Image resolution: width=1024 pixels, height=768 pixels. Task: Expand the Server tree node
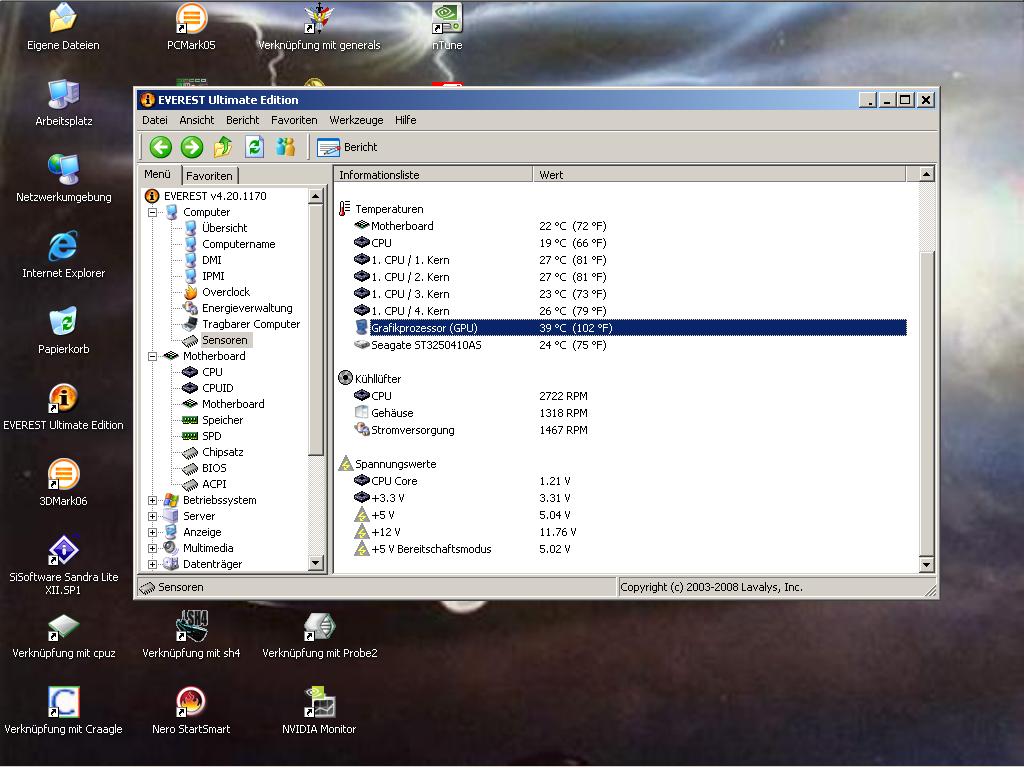coord(152,517)
